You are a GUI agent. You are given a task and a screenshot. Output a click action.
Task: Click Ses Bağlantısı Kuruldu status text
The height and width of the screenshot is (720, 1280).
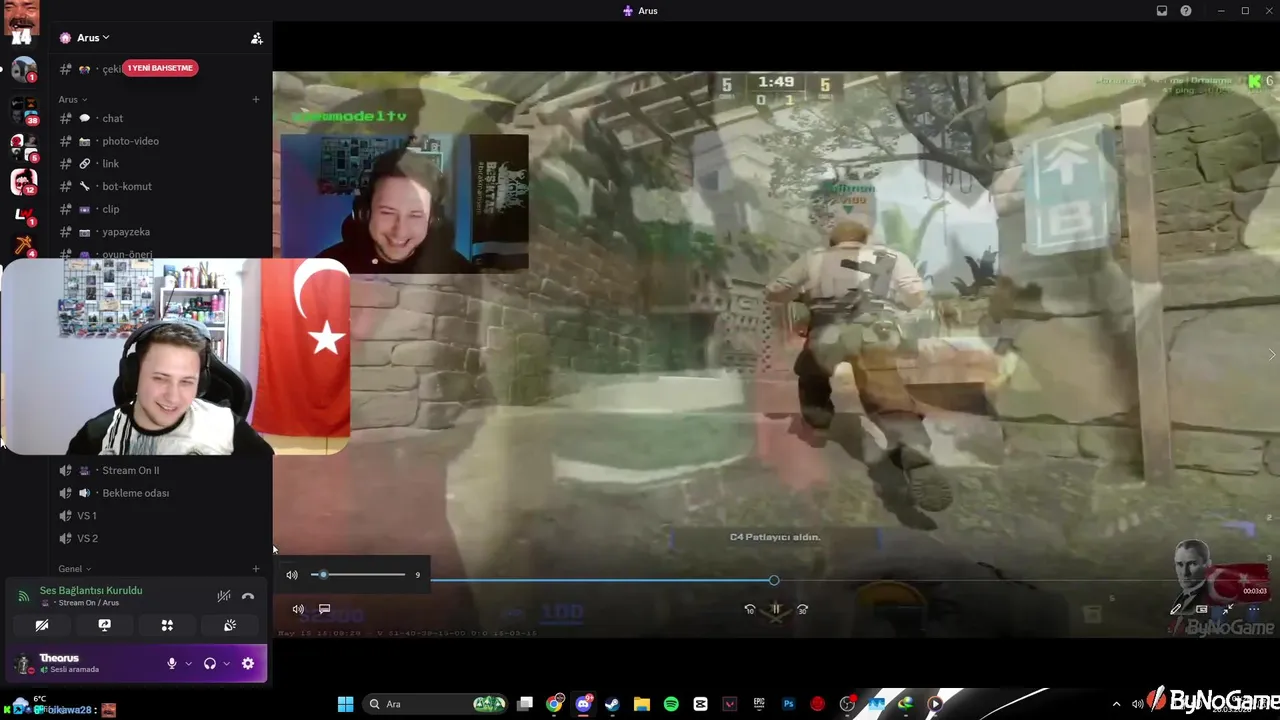click(x=91, y=590)
